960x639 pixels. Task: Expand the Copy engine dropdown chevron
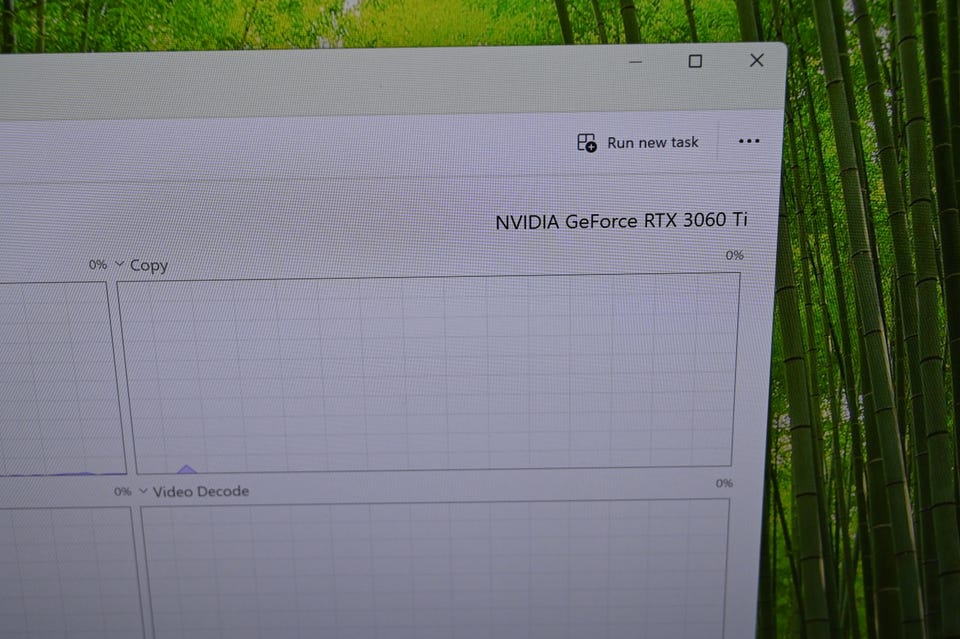tap(120, 265)
